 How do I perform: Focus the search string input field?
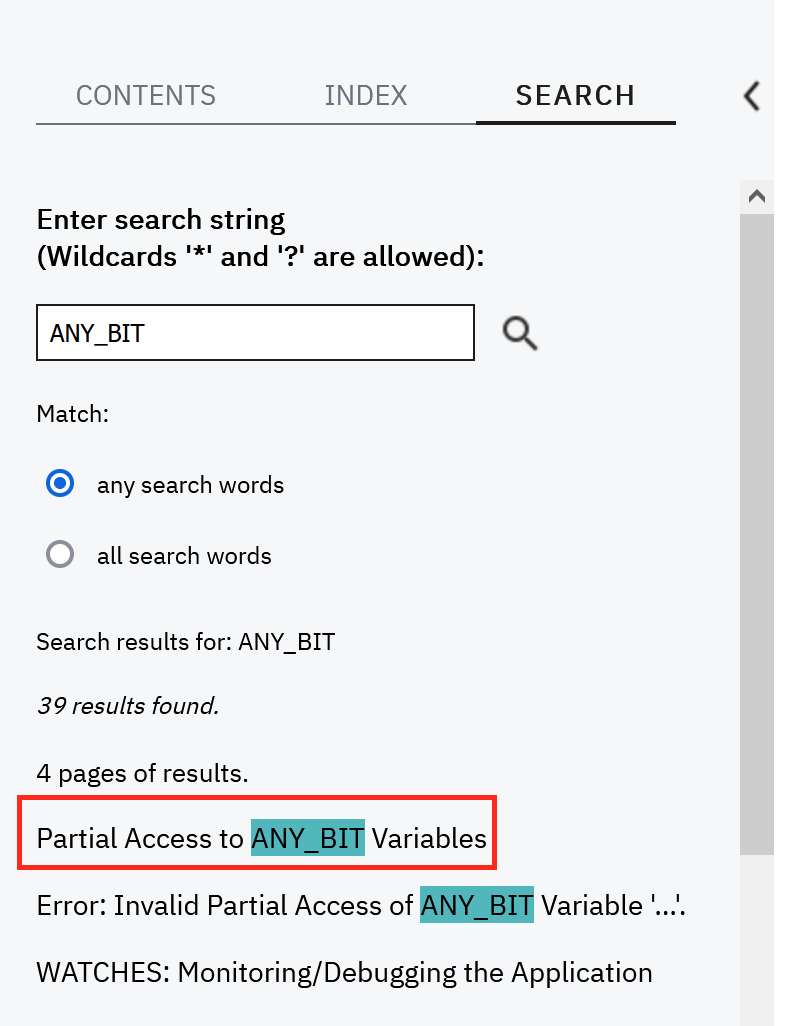point(255,332)
